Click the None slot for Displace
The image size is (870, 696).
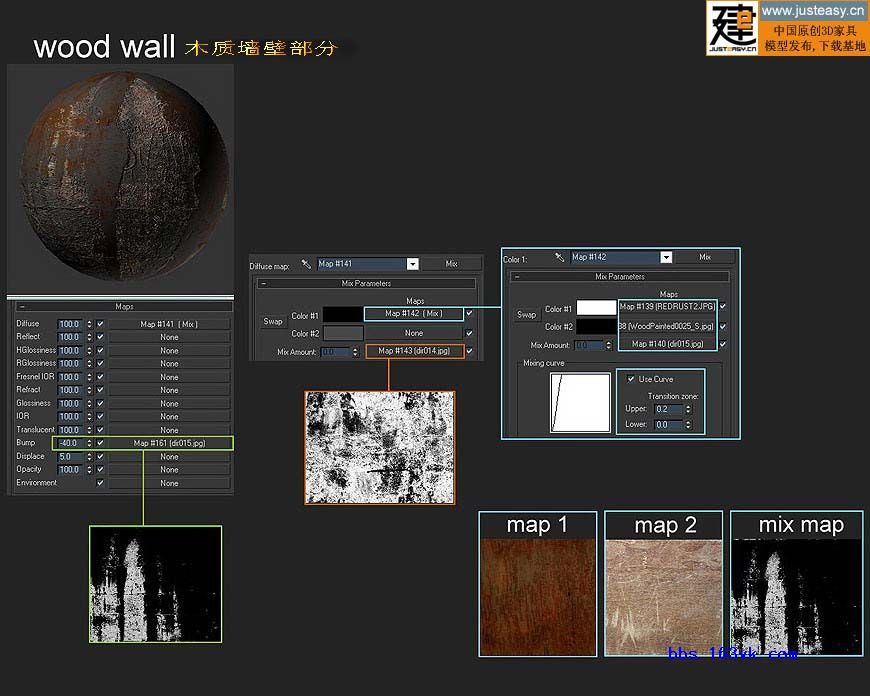pyautogui.click(x=169, y=456)
